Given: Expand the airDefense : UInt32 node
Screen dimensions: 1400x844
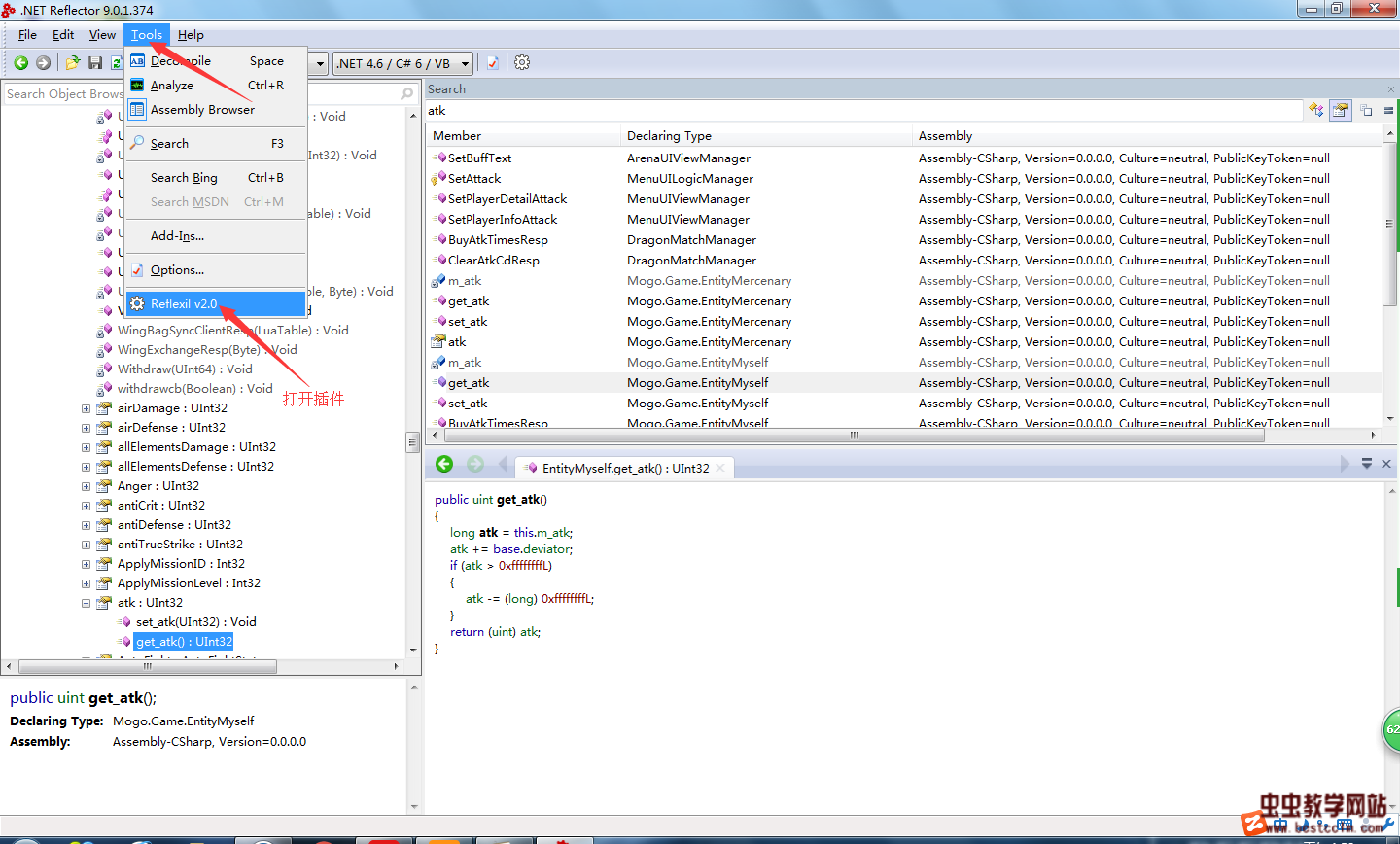Looking at the screenshot, I should [x=86, y=428].
